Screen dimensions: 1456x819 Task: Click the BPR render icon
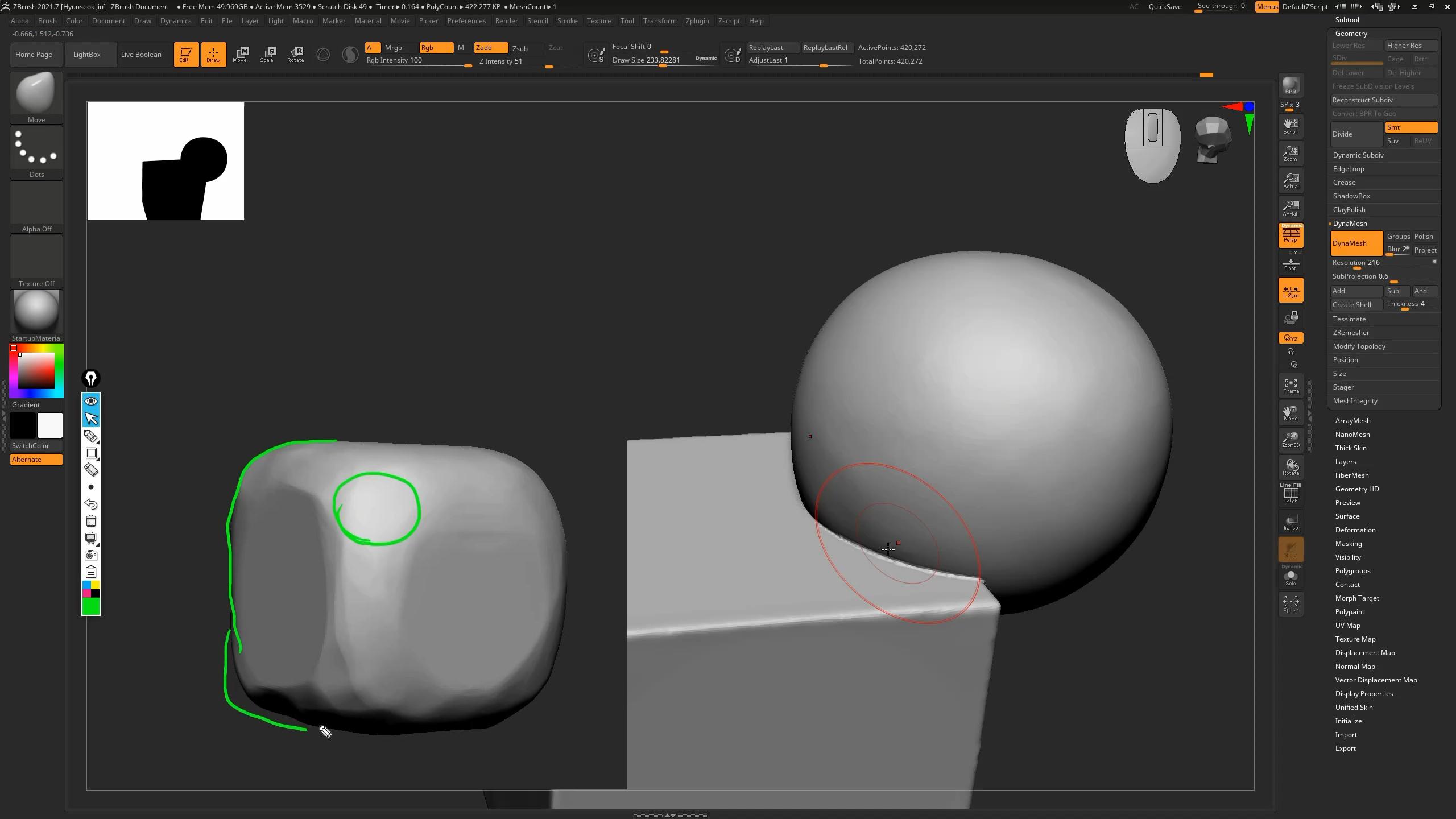1290,85
